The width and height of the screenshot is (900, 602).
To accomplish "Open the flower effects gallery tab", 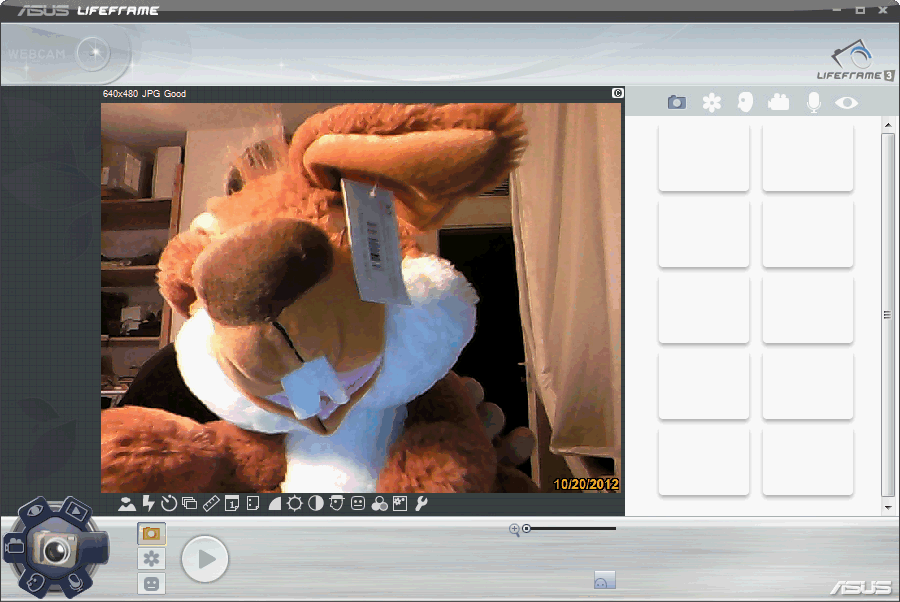I will pos(712,103).
